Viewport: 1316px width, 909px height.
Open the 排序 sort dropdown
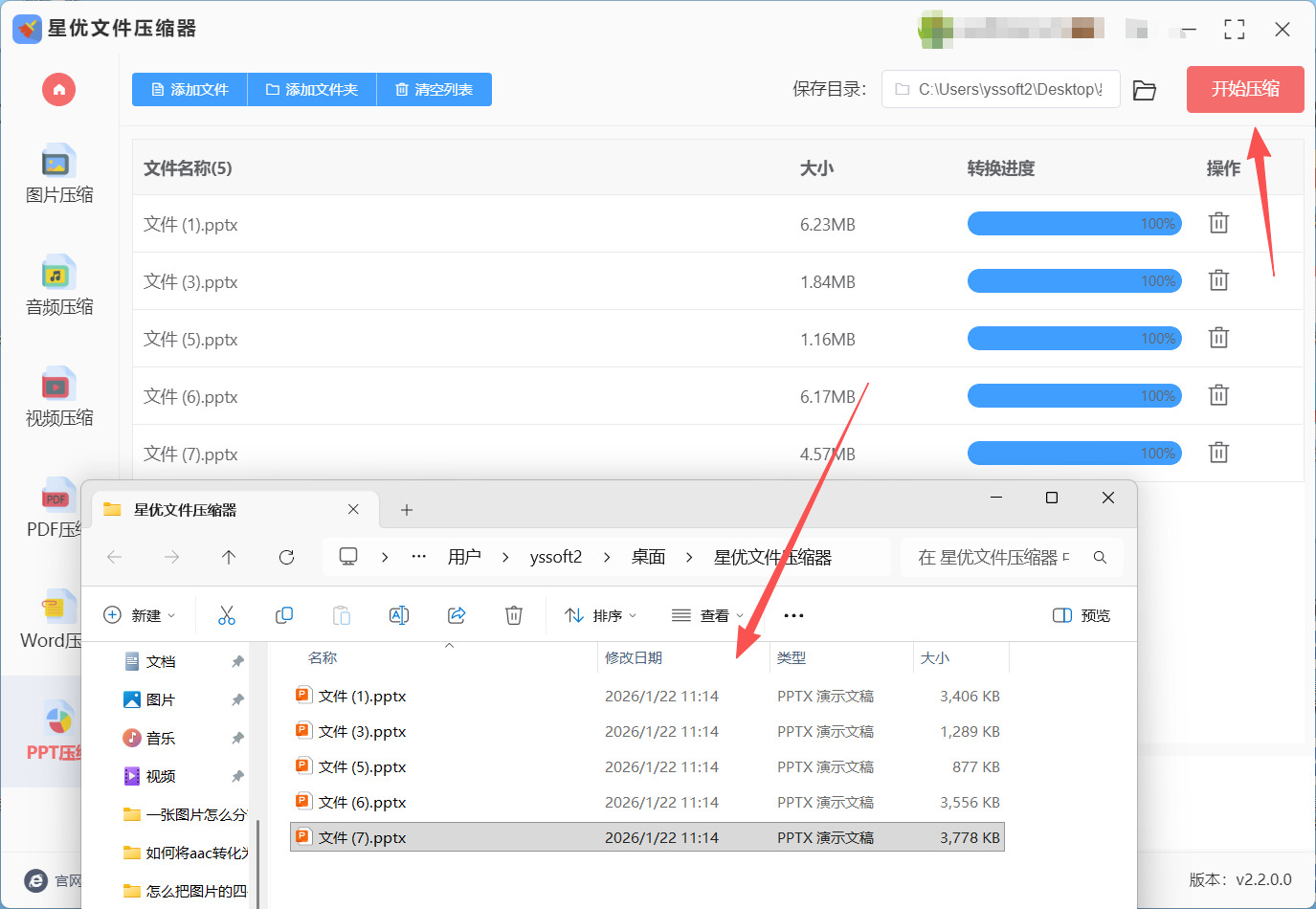tap(601, 615)
